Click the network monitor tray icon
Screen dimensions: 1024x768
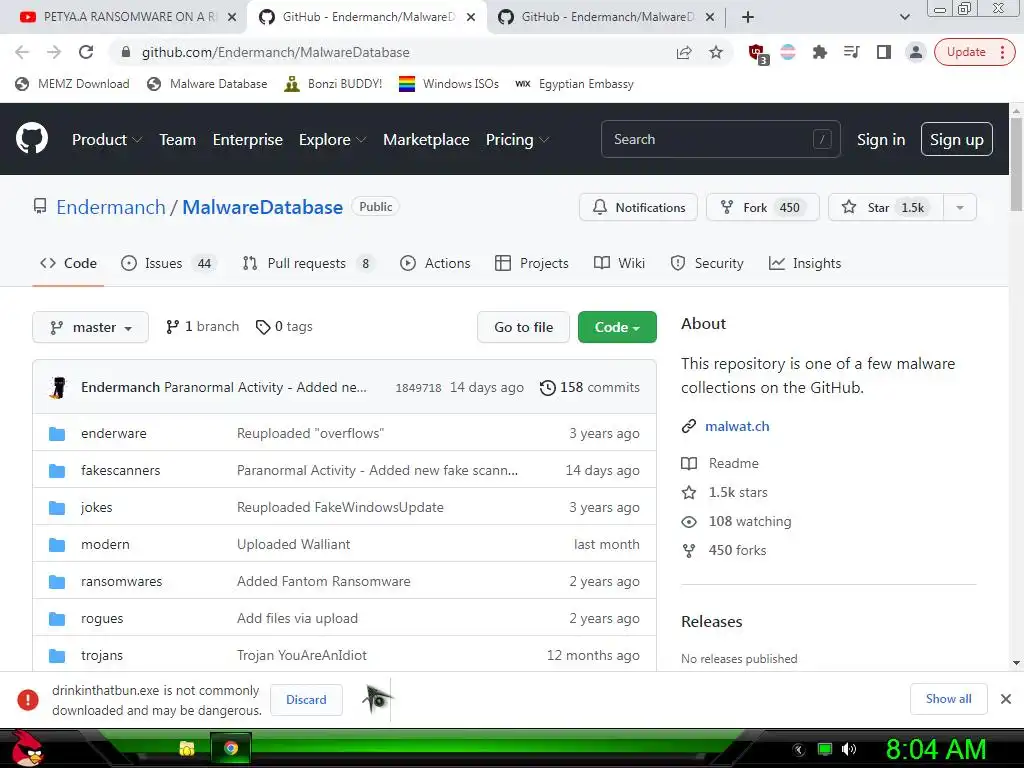(825, 749)
